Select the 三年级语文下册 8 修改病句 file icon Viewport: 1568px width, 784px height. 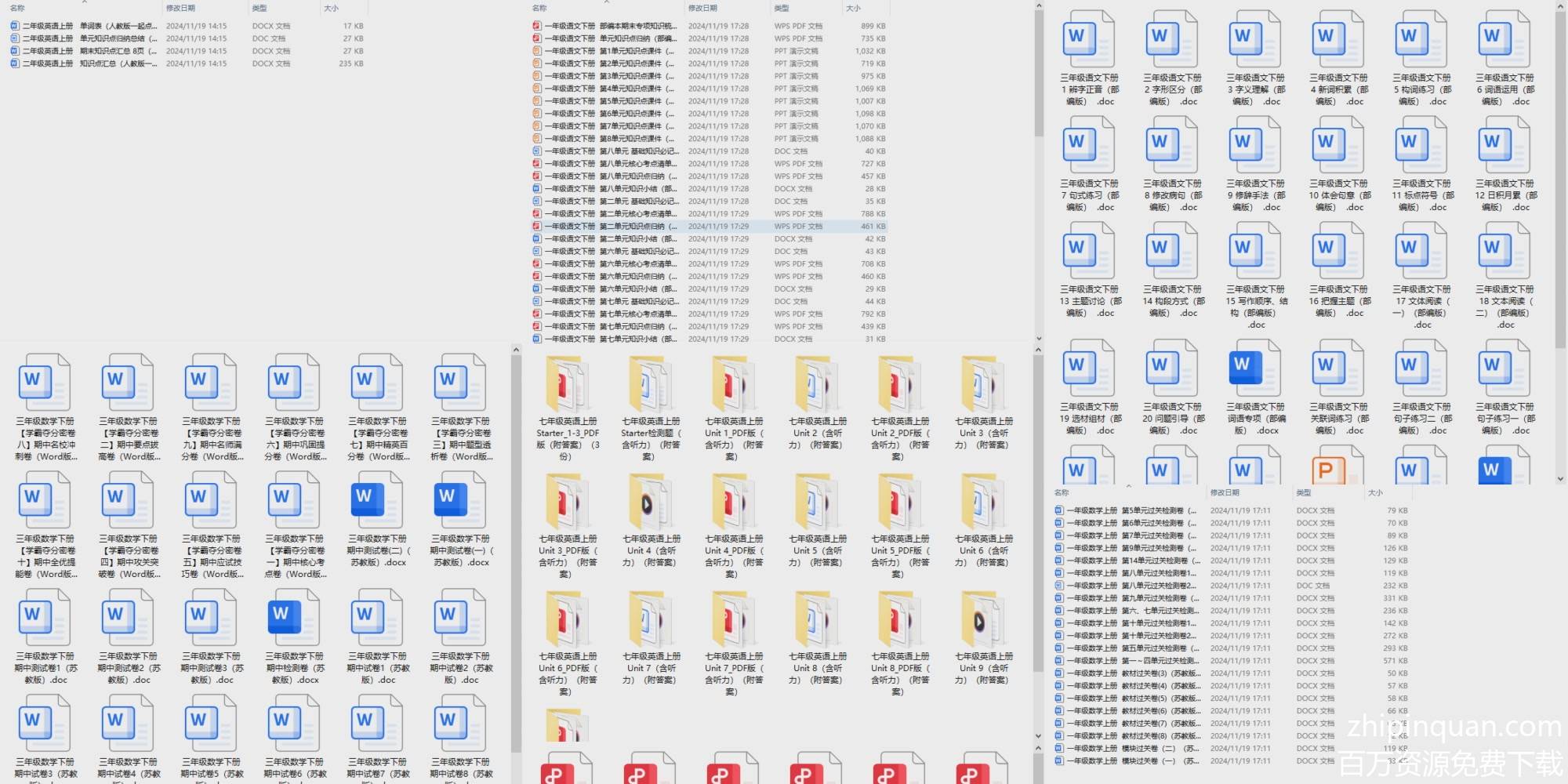click(1171, 145)
